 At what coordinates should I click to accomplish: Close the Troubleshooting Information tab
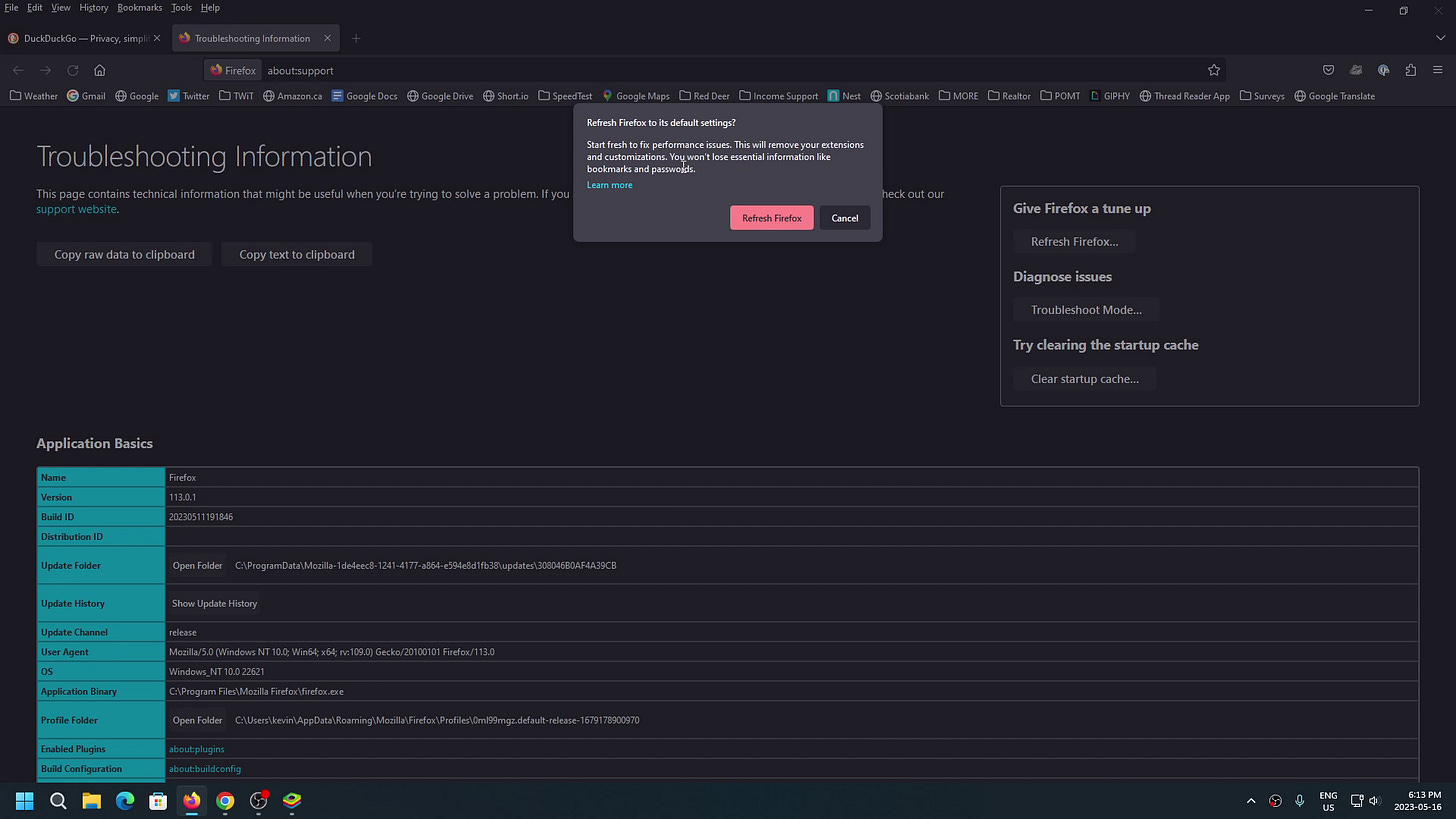tap(327, 38)
